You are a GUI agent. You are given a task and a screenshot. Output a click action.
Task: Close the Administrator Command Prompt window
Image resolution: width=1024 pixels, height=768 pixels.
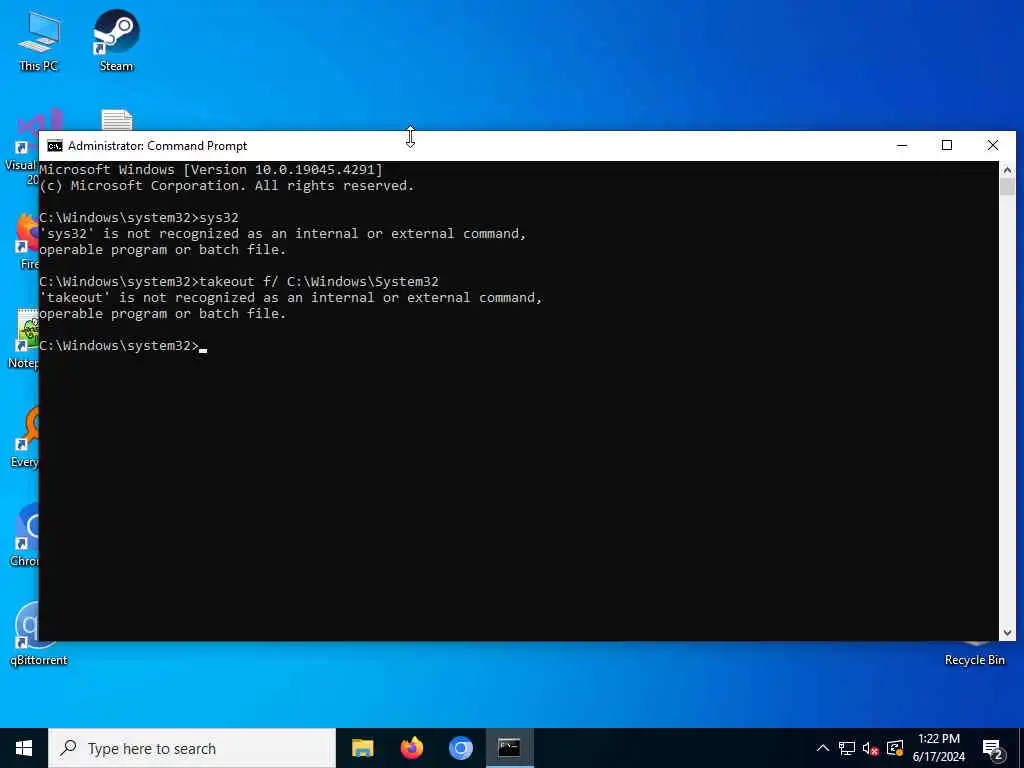[993, 146]
